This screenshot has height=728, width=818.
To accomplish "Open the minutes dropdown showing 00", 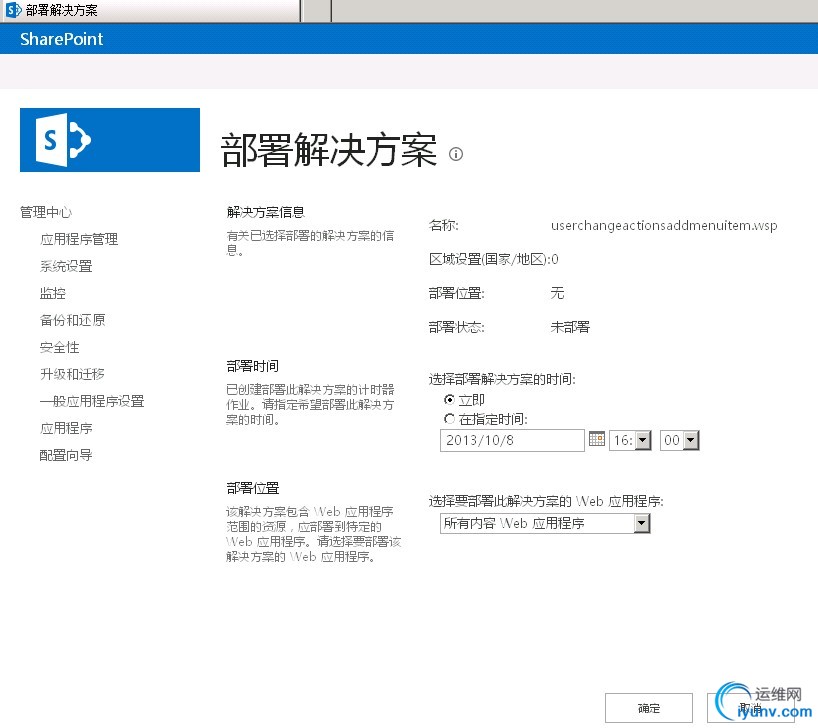I will [x=679, y=440].
